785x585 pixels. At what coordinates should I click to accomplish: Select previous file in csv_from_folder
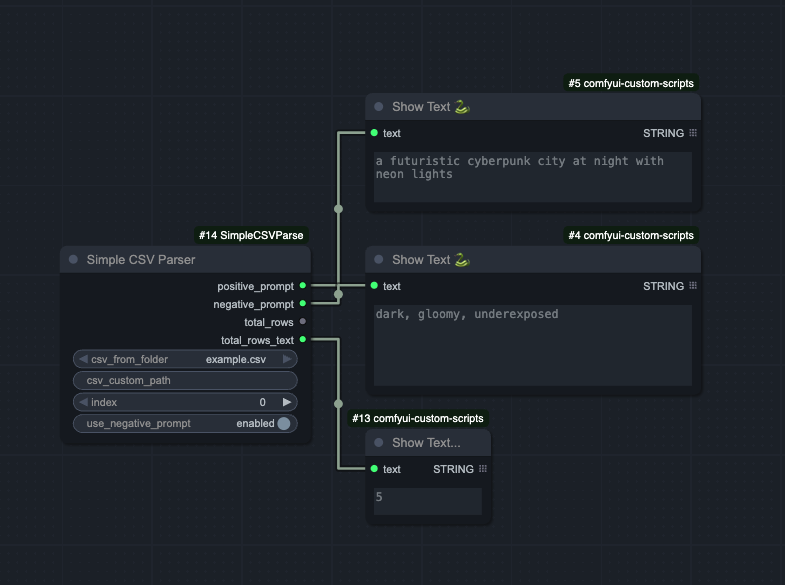(x=83, y=359)
